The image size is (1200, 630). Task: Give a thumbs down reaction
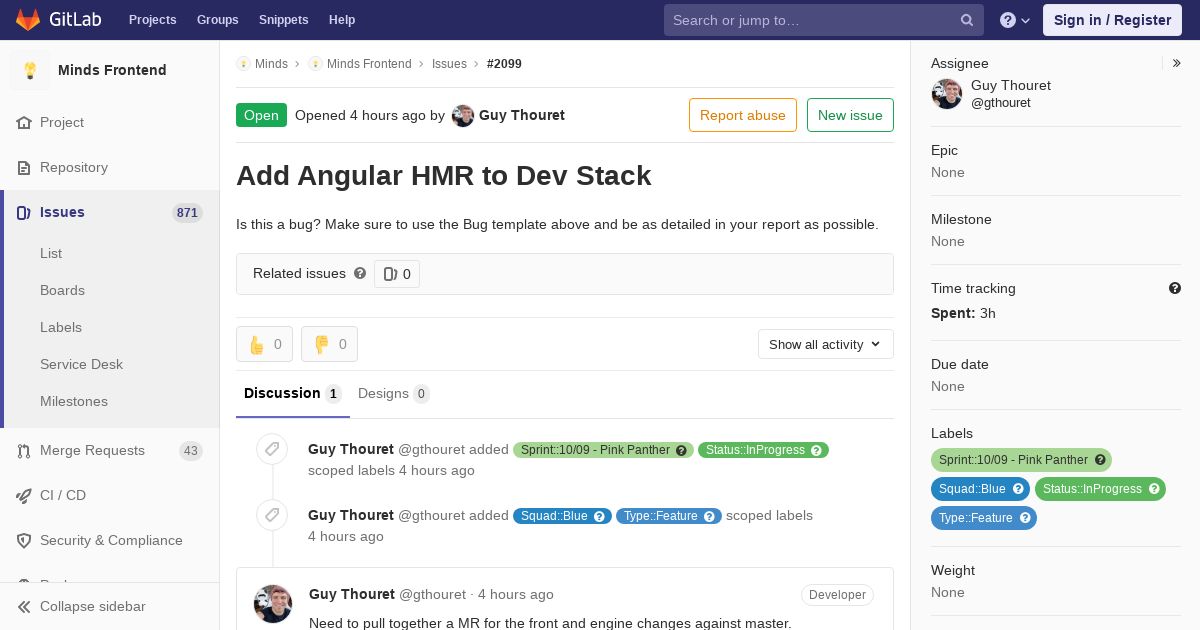click(x=330, y=344)
